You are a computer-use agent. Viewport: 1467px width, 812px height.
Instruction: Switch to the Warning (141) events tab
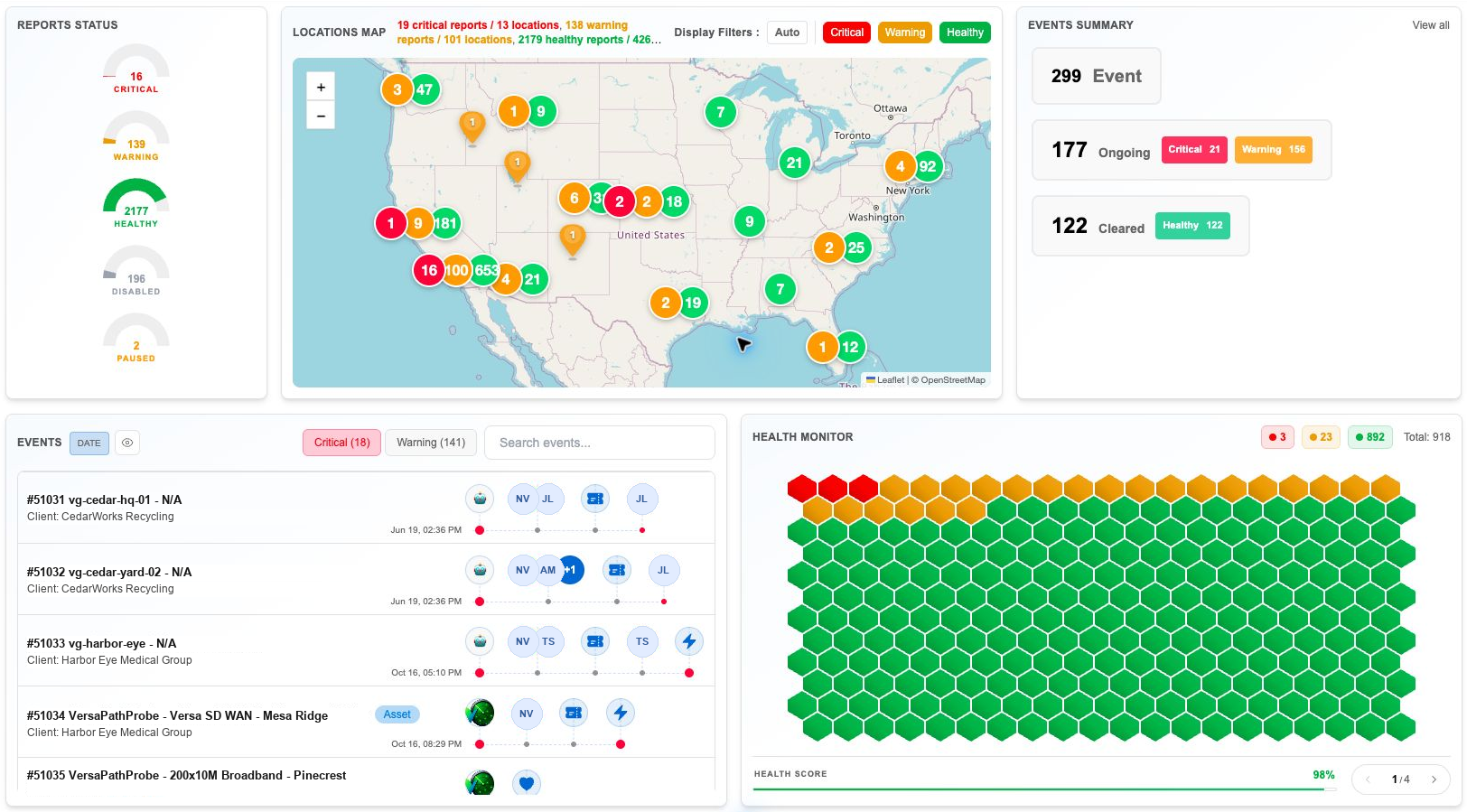coord(431,443)
